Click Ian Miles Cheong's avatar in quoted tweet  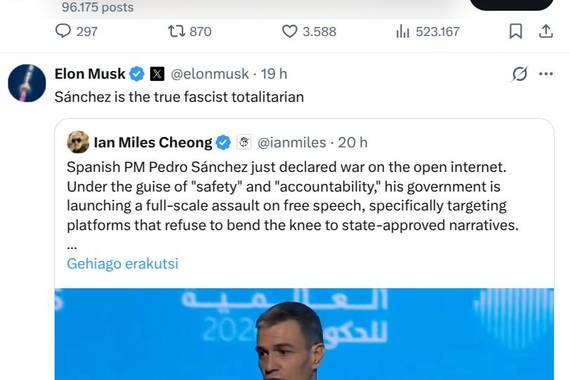click(78, 142)
